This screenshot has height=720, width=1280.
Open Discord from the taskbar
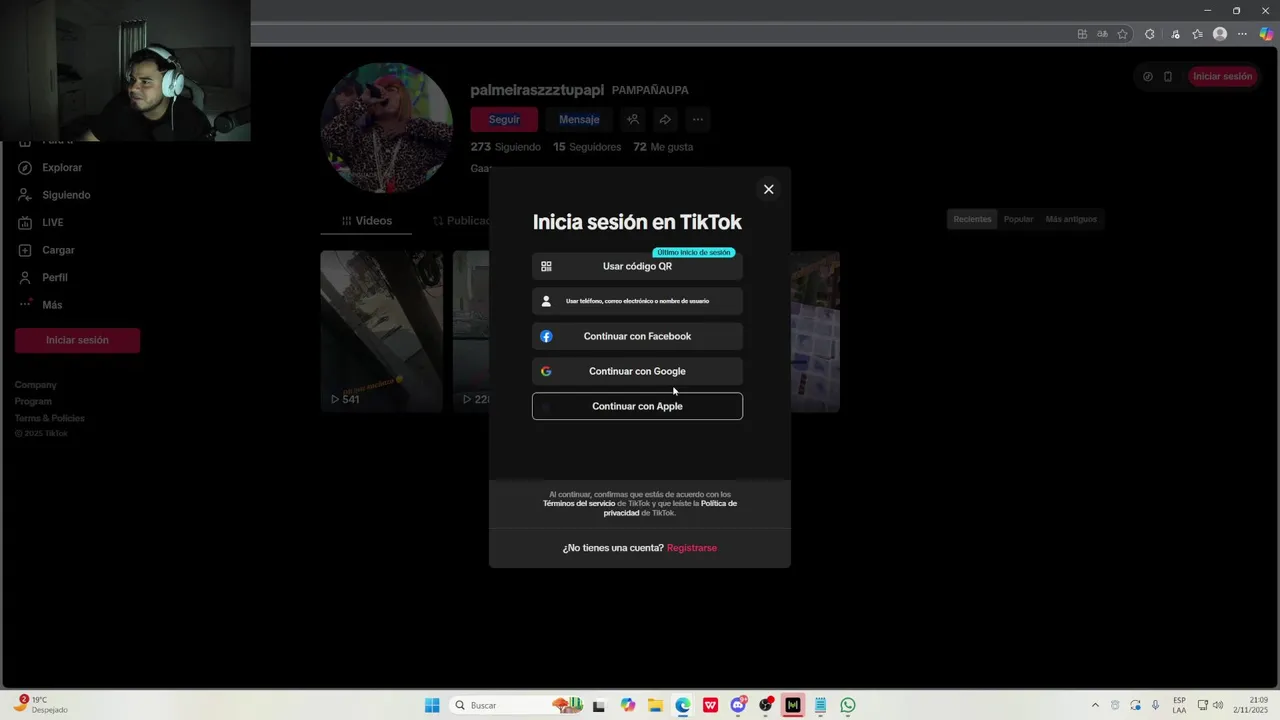coord(738,705)
